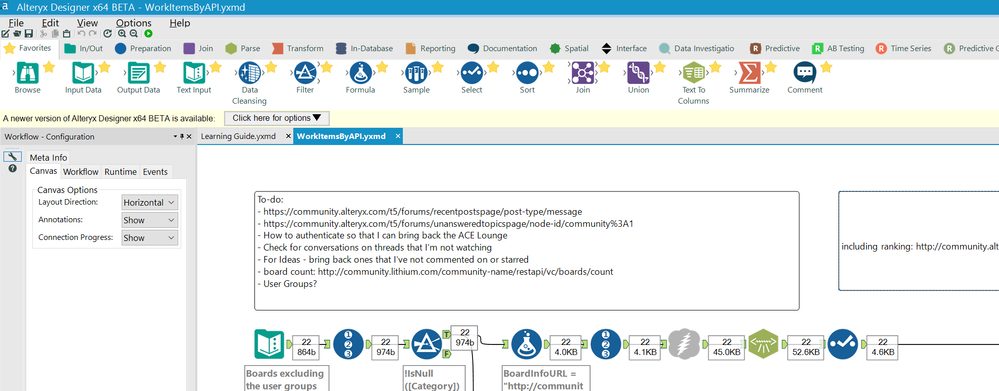Image resolution: width=999 pixels, height=391 pixels.
Task: Pick the Input Data tool
Action: (83, 73)
